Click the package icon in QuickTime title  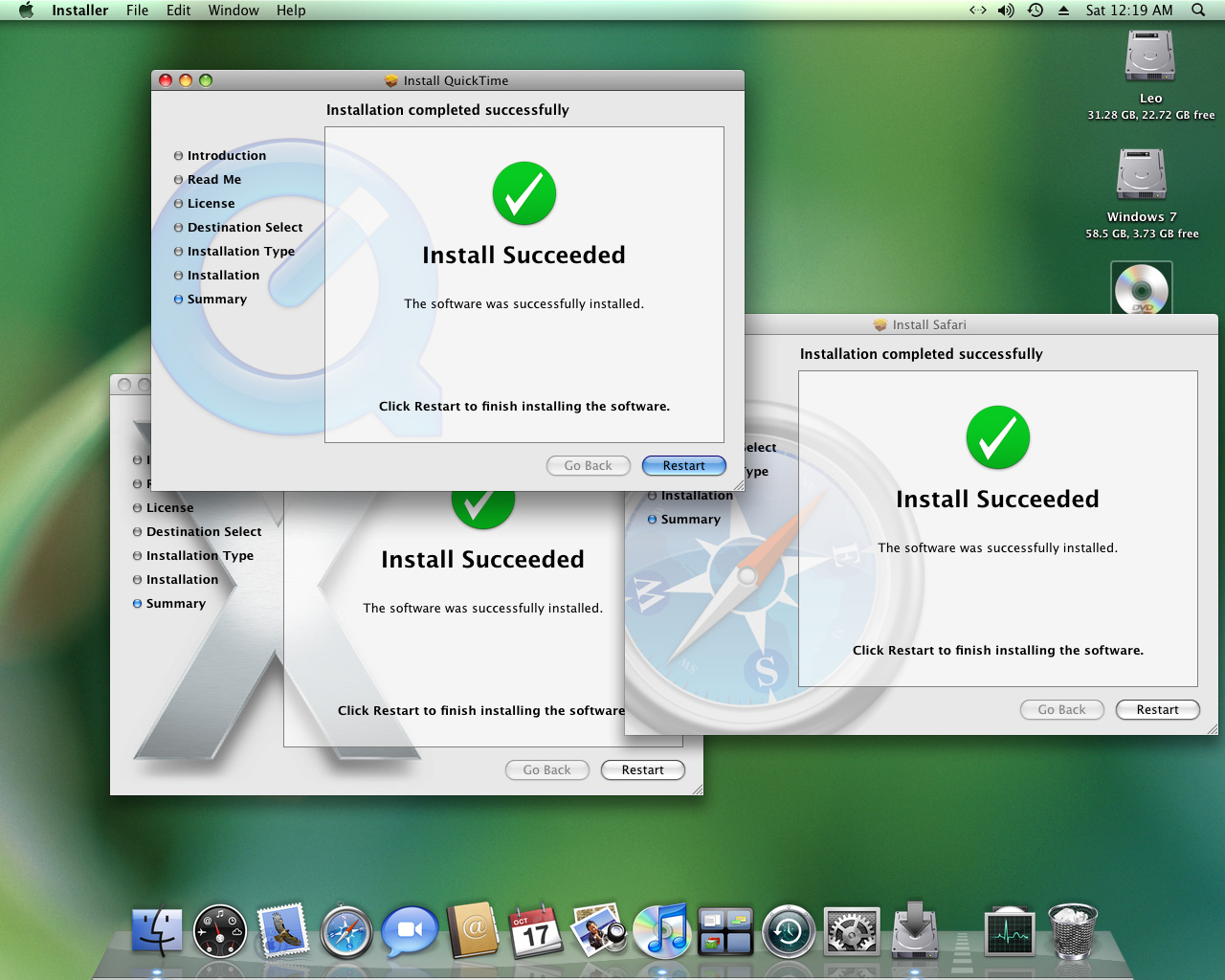(x=391, y=80)
